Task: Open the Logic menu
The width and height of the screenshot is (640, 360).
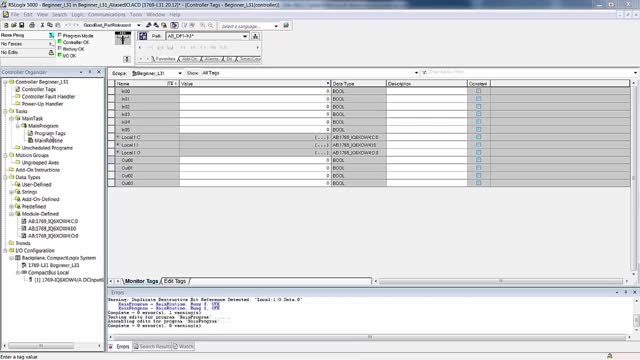Action: (x=77, y=15)
